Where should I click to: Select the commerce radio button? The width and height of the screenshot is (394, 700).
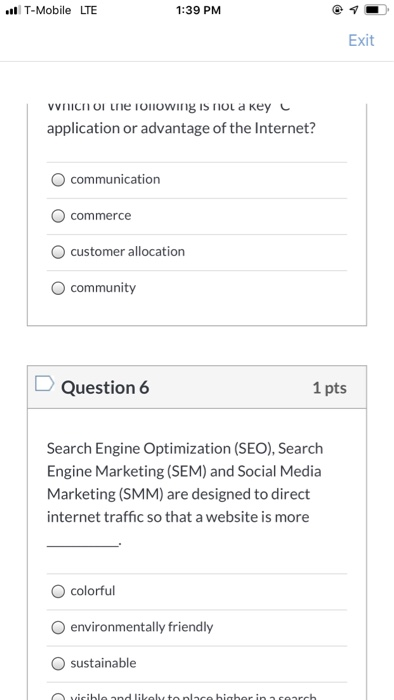coord(58,216)
